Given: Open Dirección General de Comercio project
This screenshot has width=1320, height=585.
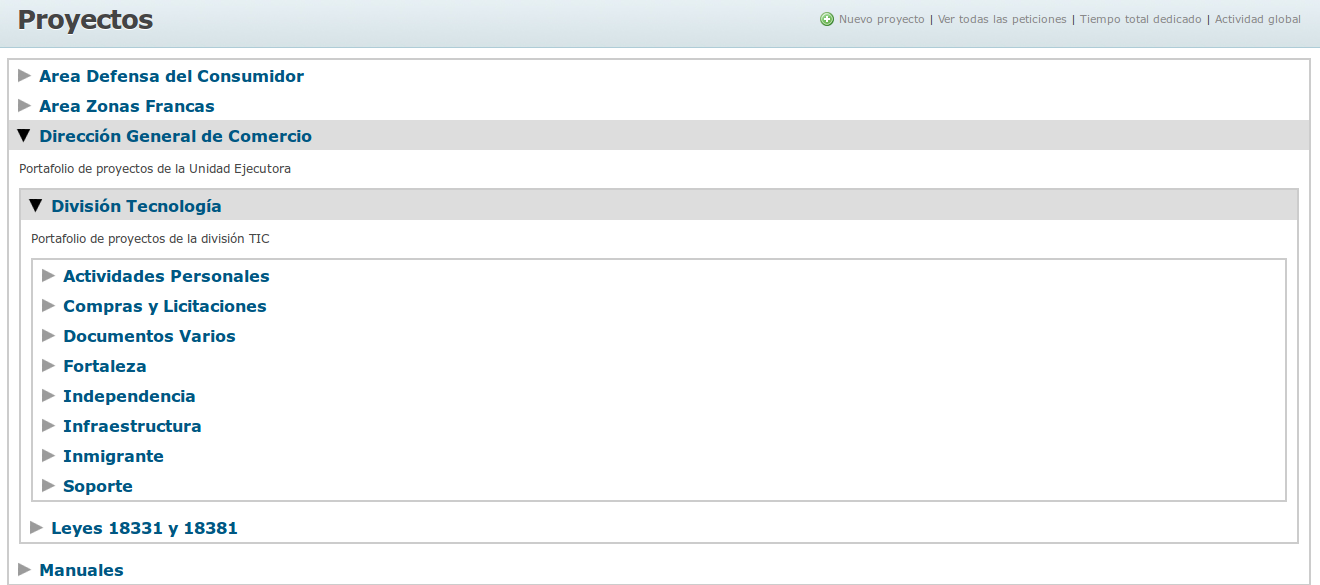Looking at the screenshot, I should (176, 136).
